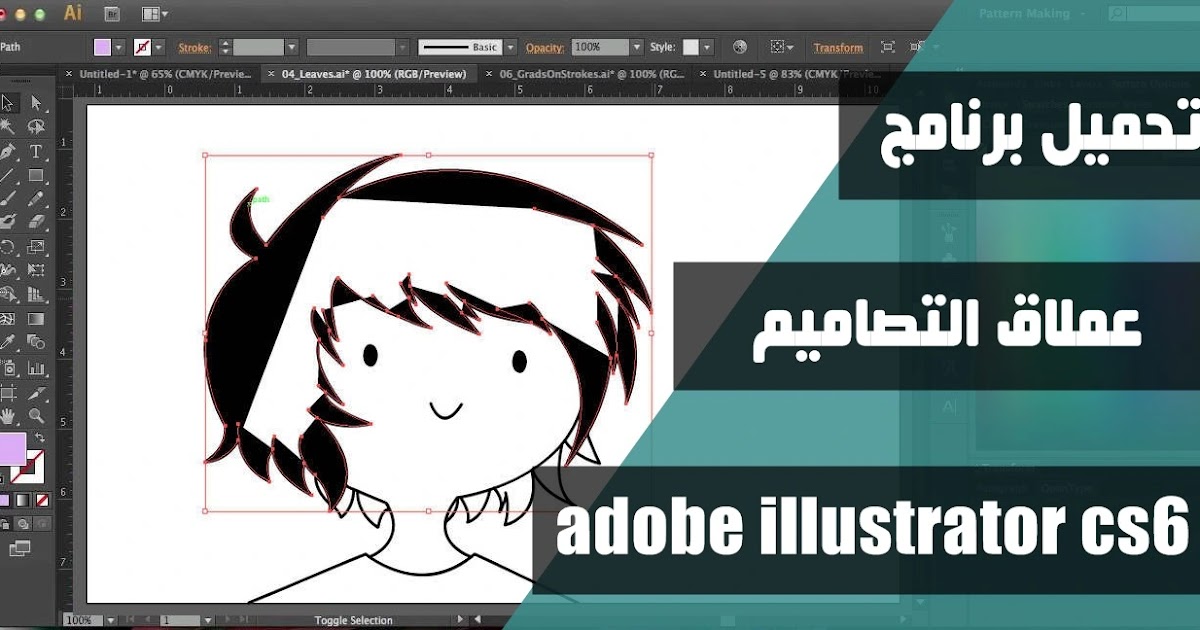Viewport: 1200px width, 630px height.
Task: Click stroke weight stepper arrows
Action: [224, 47]
